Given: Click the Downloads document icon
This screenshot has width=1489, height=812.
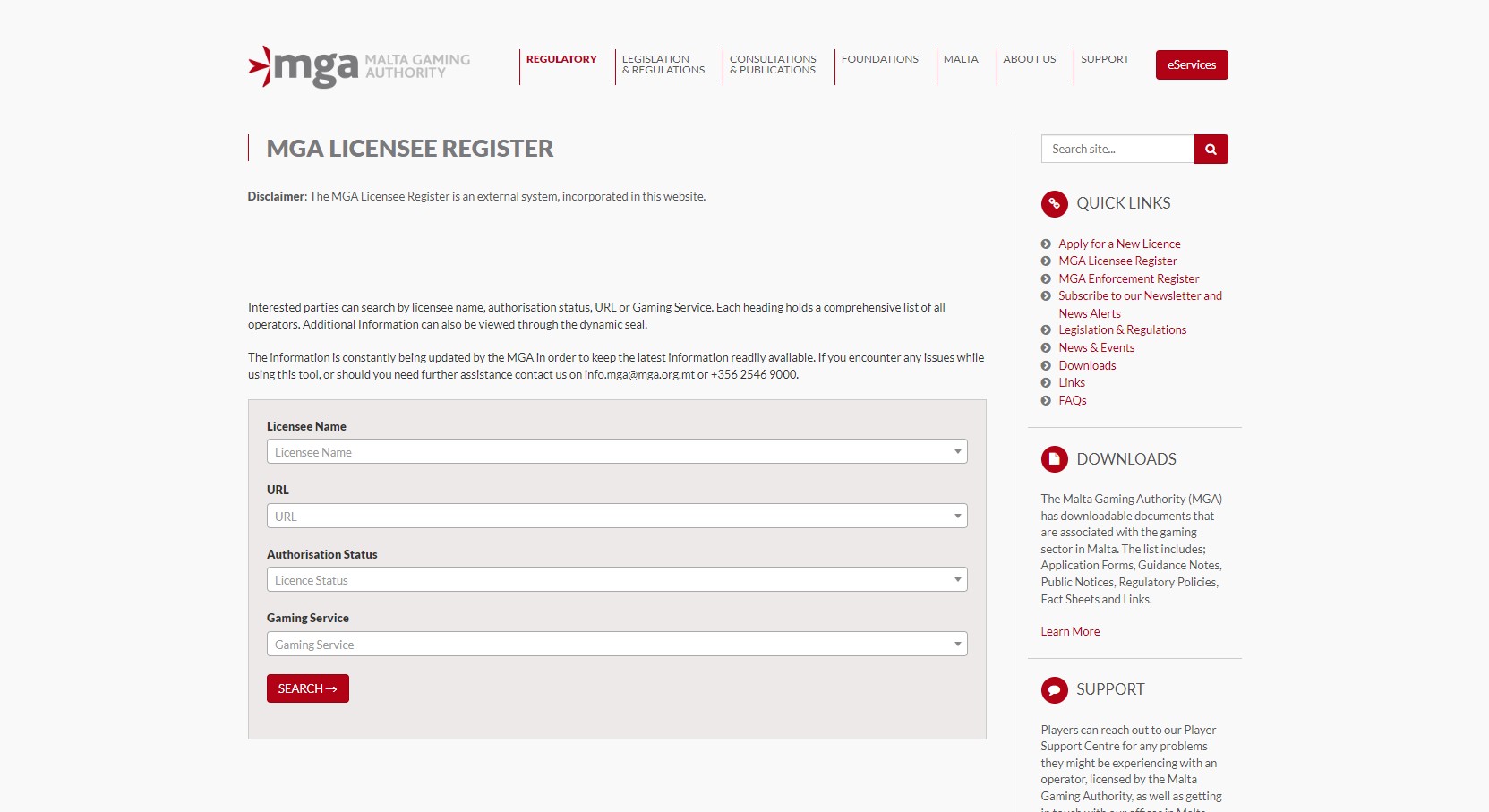Looking at the screenshot, I should tap(1055, 459).
